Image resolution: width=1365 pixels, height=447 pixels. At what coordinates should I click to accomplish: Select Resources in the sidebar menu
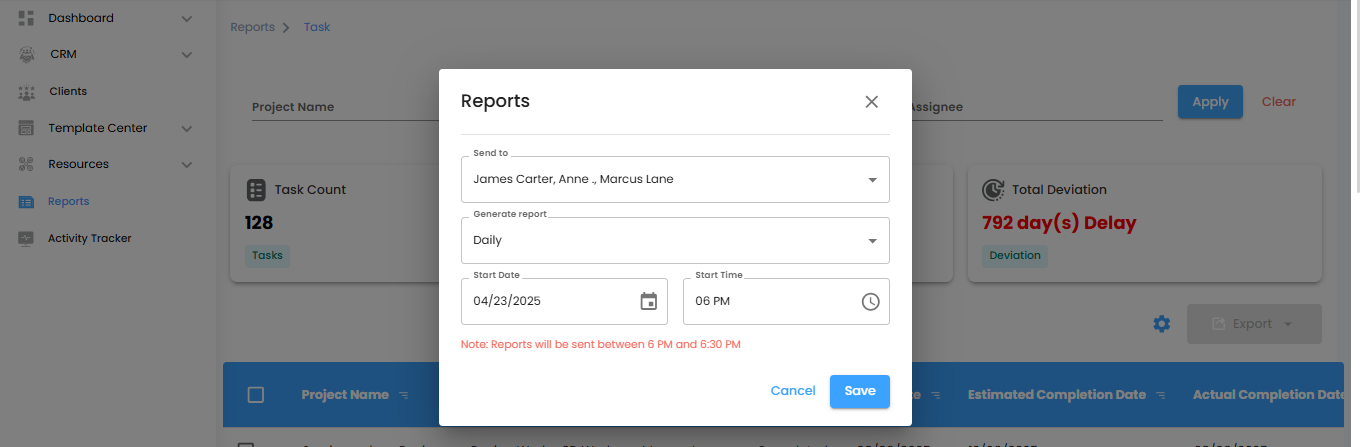coord(78,164)
